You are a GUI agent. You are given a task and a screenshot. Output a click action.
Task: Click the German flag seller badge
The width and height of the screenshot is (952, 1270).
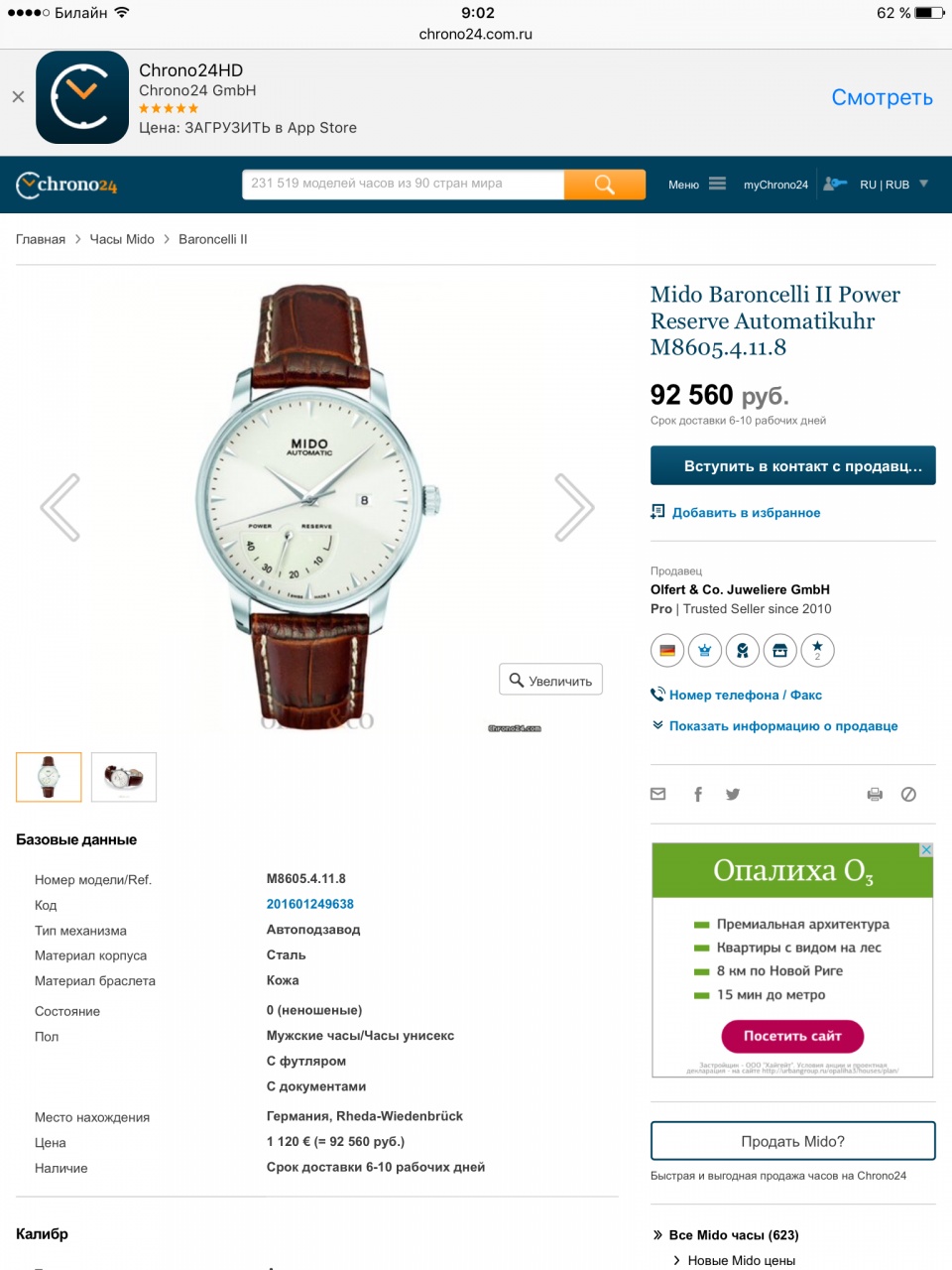(667, 651)
